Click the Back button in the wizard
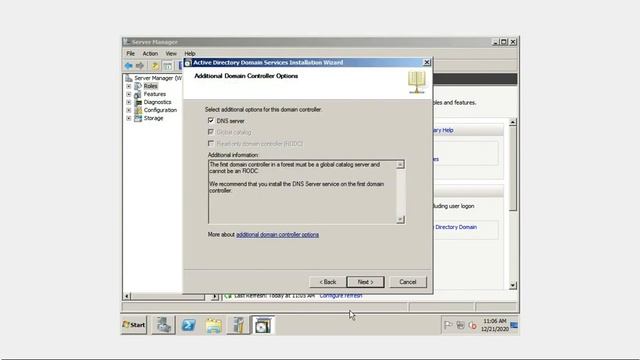 coord(328,282)
